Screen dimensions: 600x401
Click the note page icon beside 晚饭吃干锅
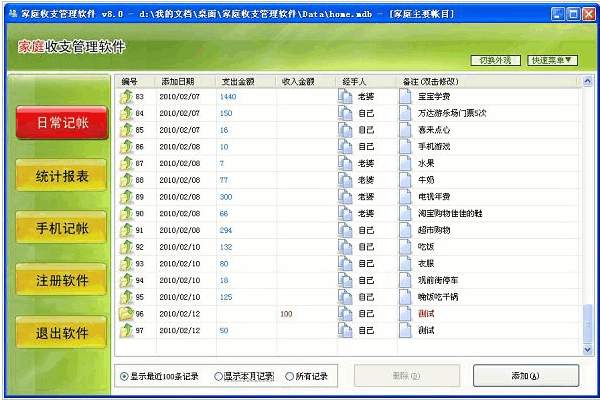405,297
